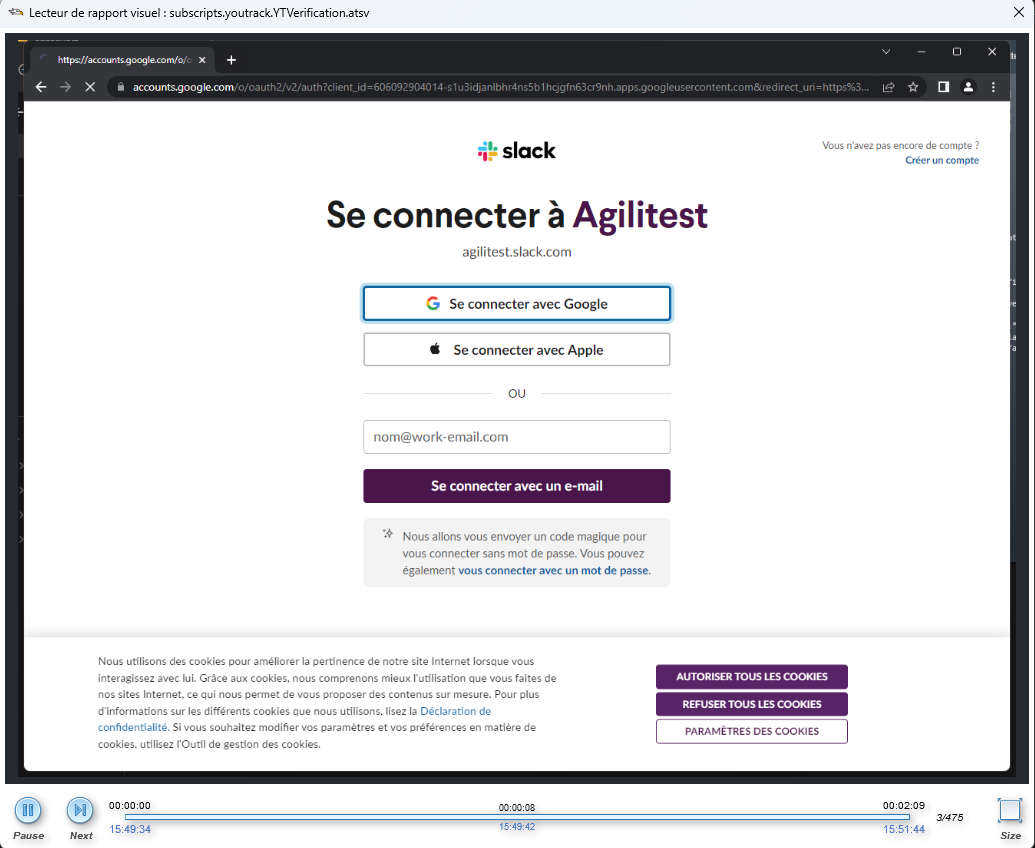Click the 00:00:08 timeline marker
Viewport: 1035px width, 848px height.
click(x=517, y=808)
